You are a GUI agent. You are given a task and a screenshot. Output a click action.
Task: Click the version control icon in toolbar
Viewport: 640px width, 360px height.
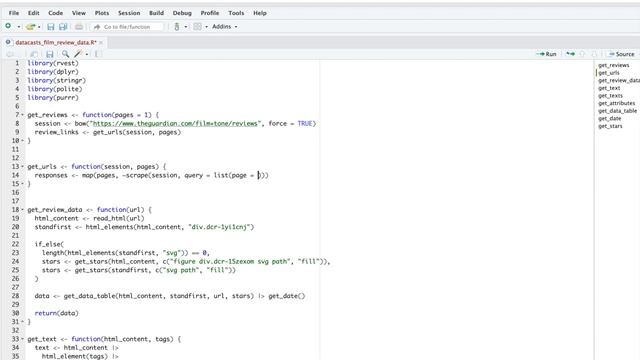point(176,27)
